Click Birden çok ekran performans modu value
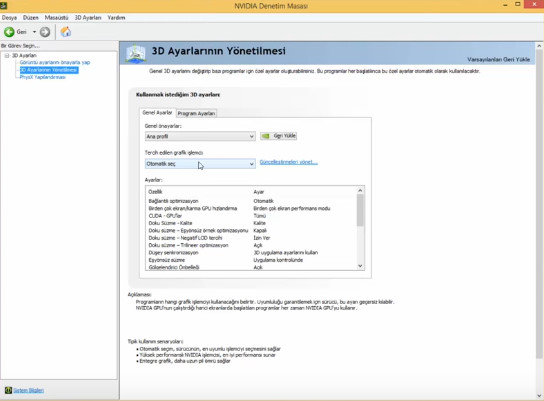544x401 pixels. point(292,208)
